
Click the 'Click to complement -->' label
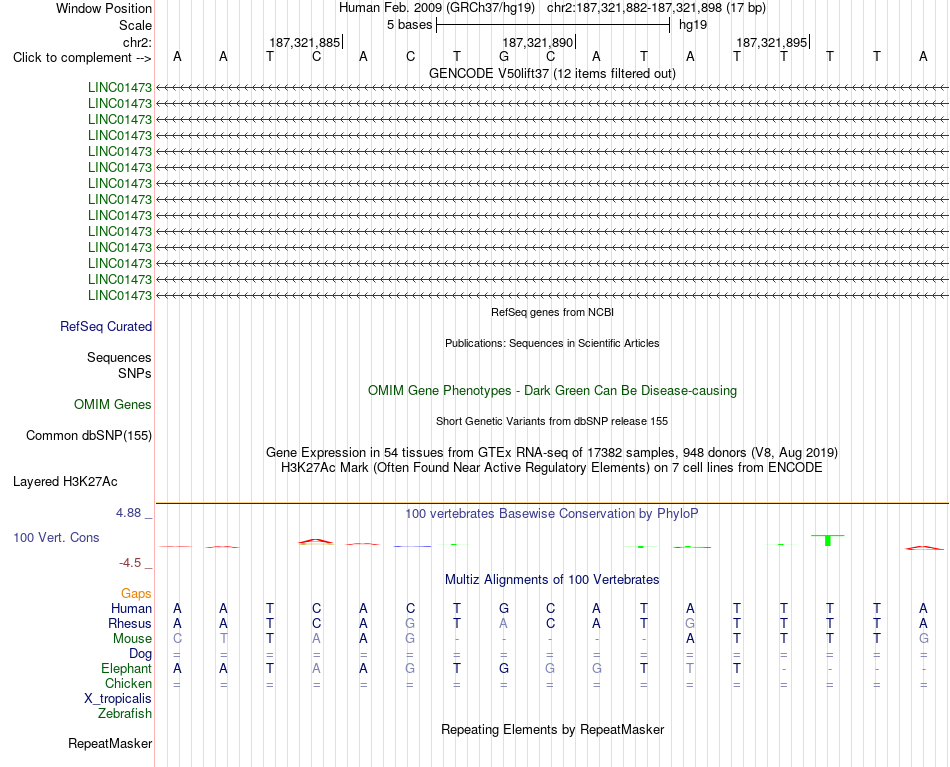(82, 58)
